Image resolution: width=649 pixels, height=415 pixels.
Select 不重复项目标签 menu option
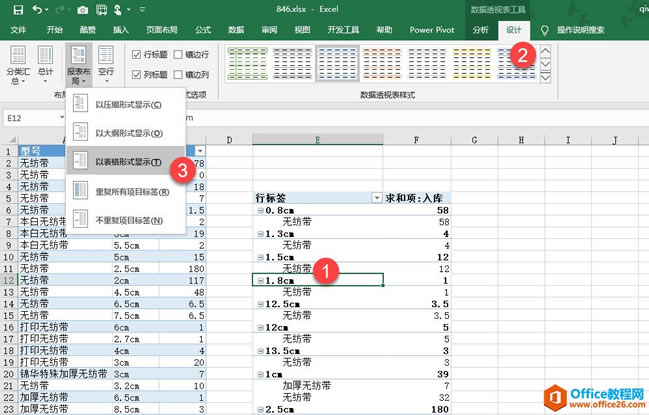(x=125, y=220)
